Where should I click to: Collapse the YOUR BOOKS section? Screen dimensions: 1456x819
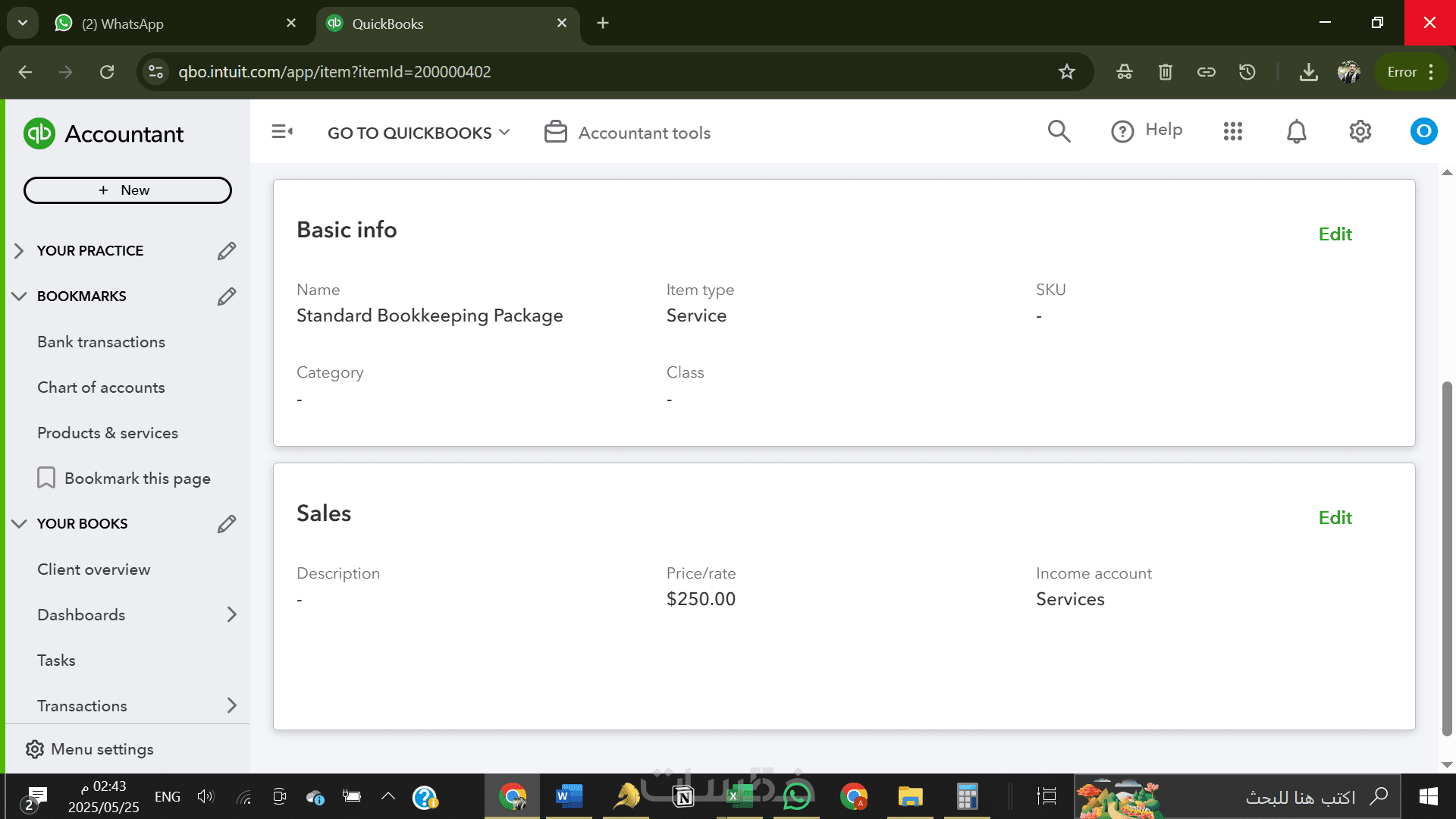(20, 524)
